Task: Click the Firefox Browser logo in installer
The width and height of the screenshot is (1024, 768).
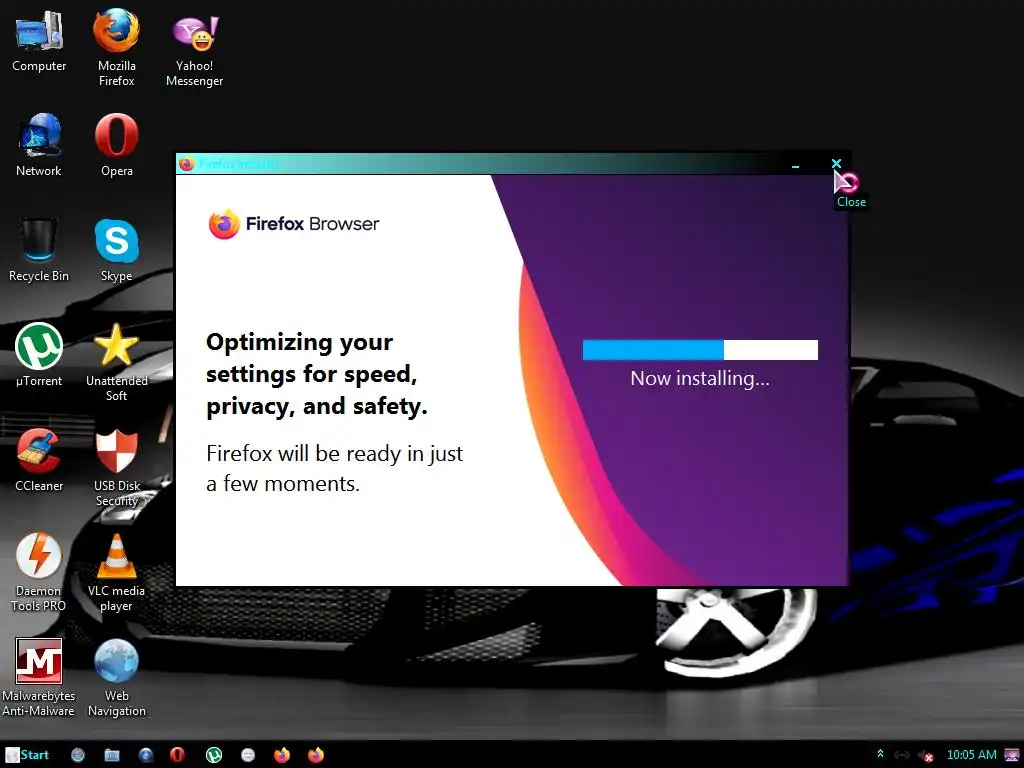Action: tap(294, 224)
